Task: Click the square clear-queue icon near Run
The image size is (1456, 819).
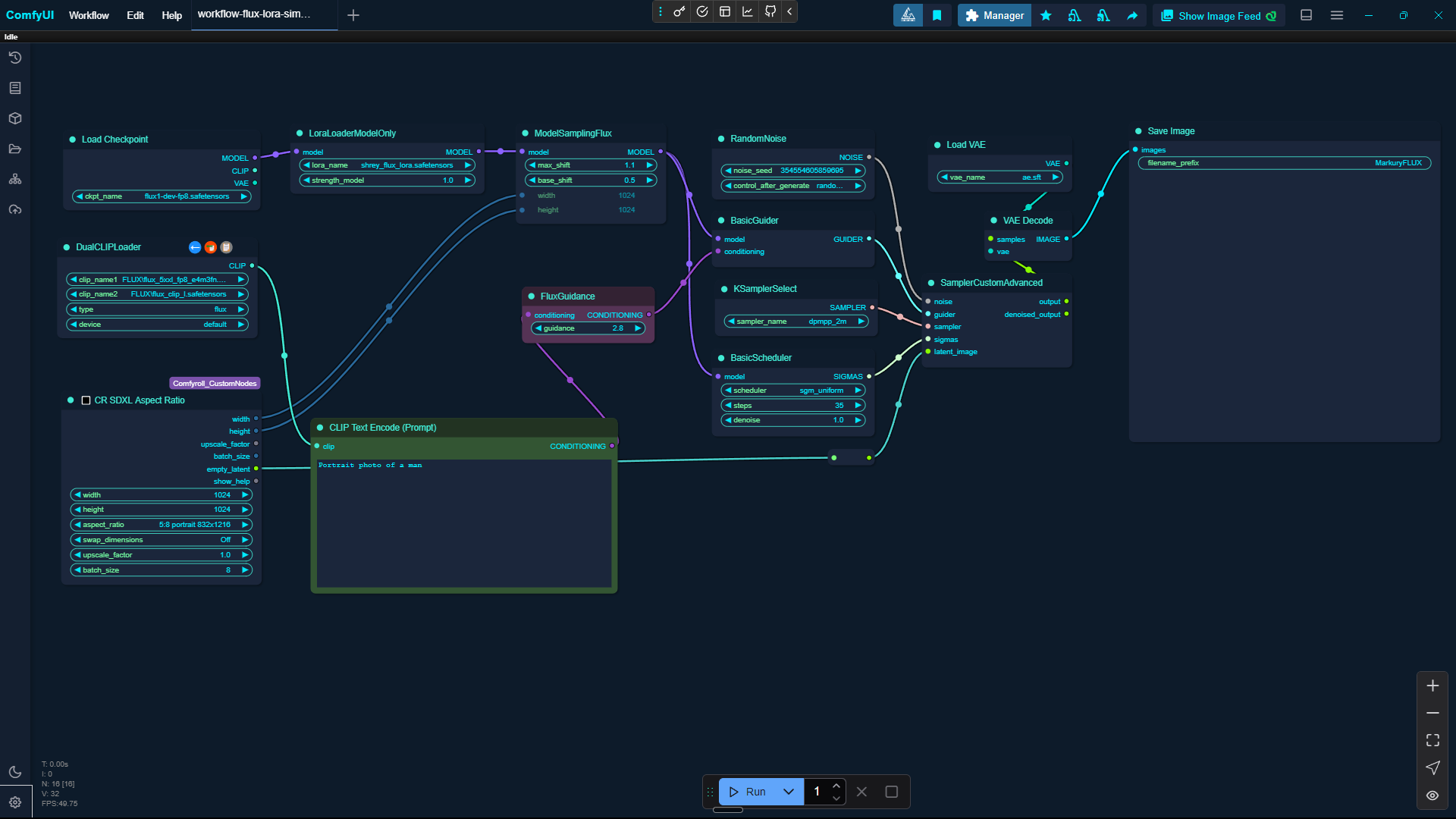Action: [892, 792]
